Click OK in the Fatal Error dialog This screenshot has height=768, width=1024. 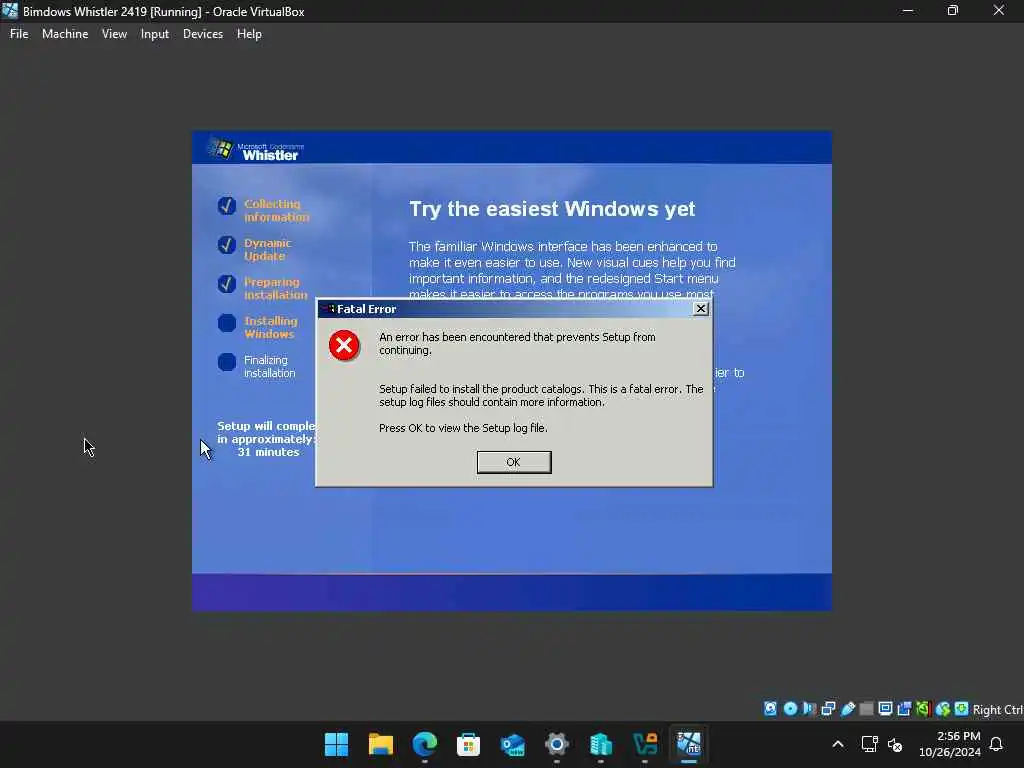pyautogui.click(x=514, y=462)
